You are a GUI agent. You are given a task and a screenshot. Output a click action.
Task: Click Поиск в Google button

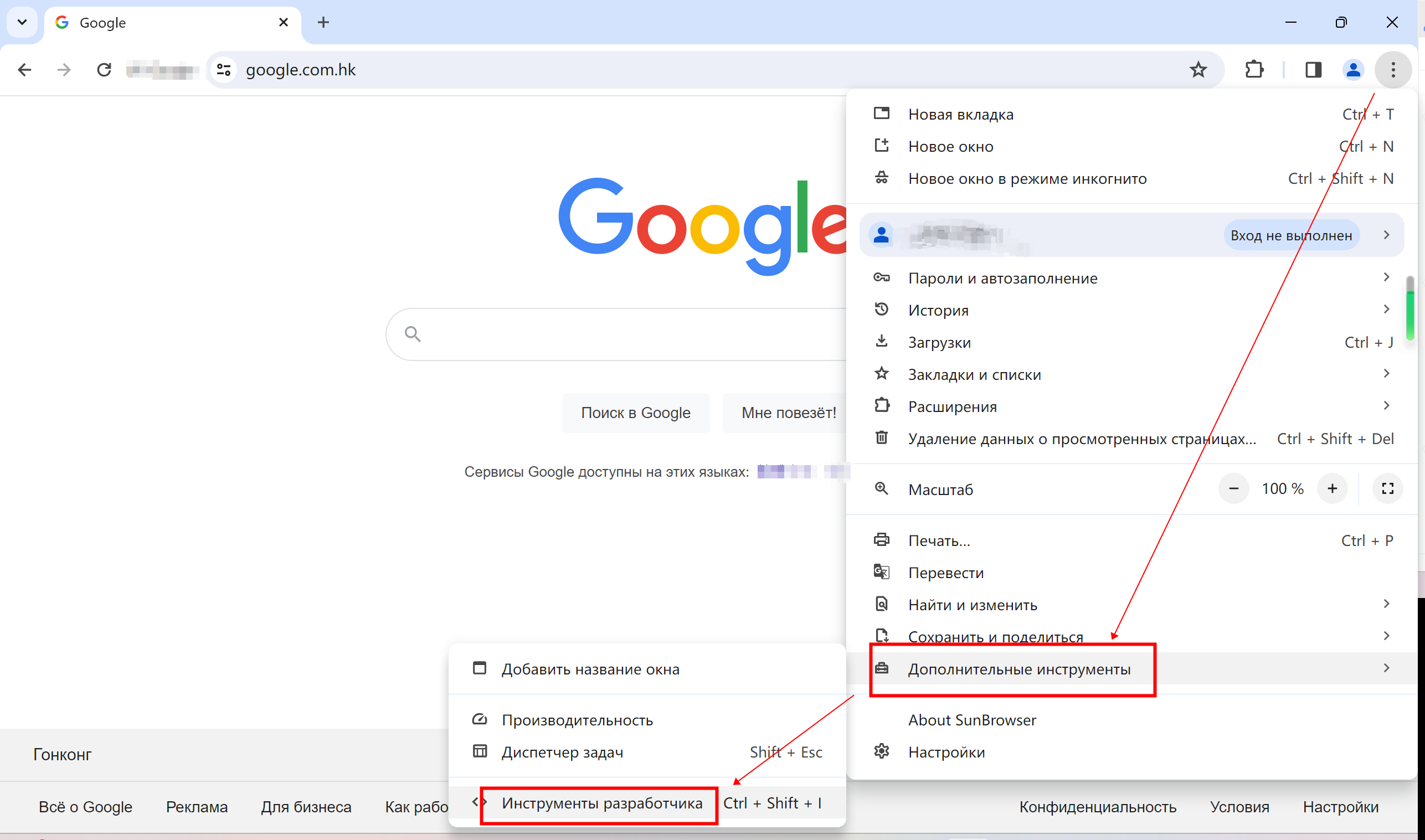pos(636,413)
